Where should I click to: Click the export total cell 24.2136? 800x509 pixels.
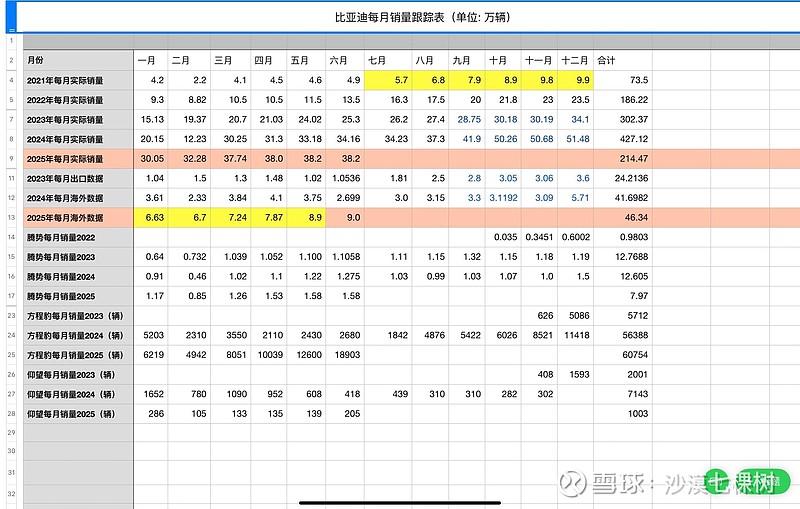[x=623, y=179]
